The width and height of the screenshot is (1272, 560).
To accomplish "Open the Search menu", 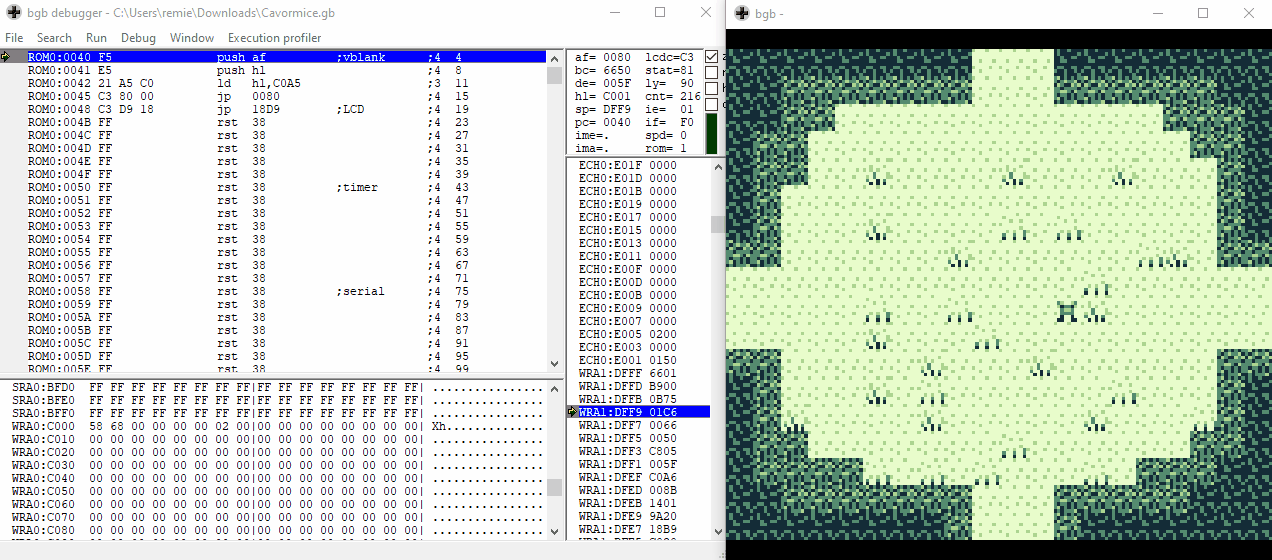I will click(54, 38).
